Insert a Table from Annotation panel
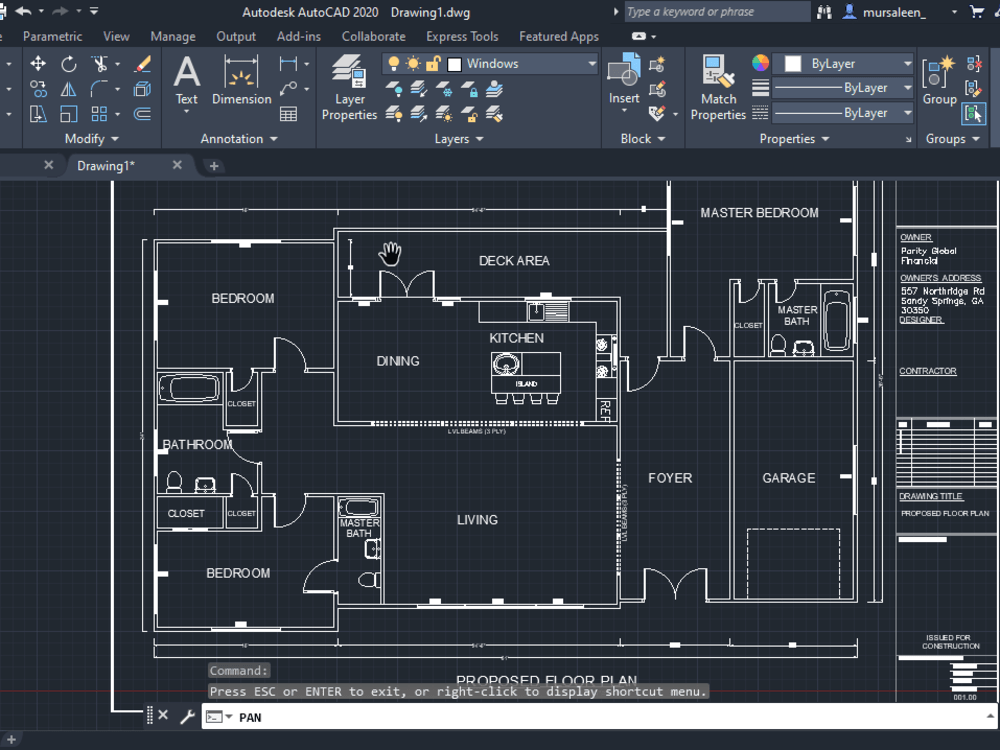 tap(288, 114)
